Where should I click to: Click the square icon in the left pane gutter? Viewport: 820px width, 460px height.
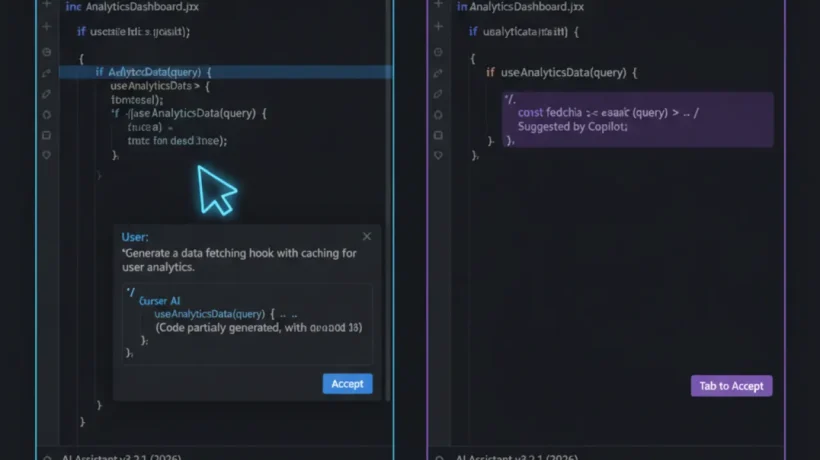47,135
